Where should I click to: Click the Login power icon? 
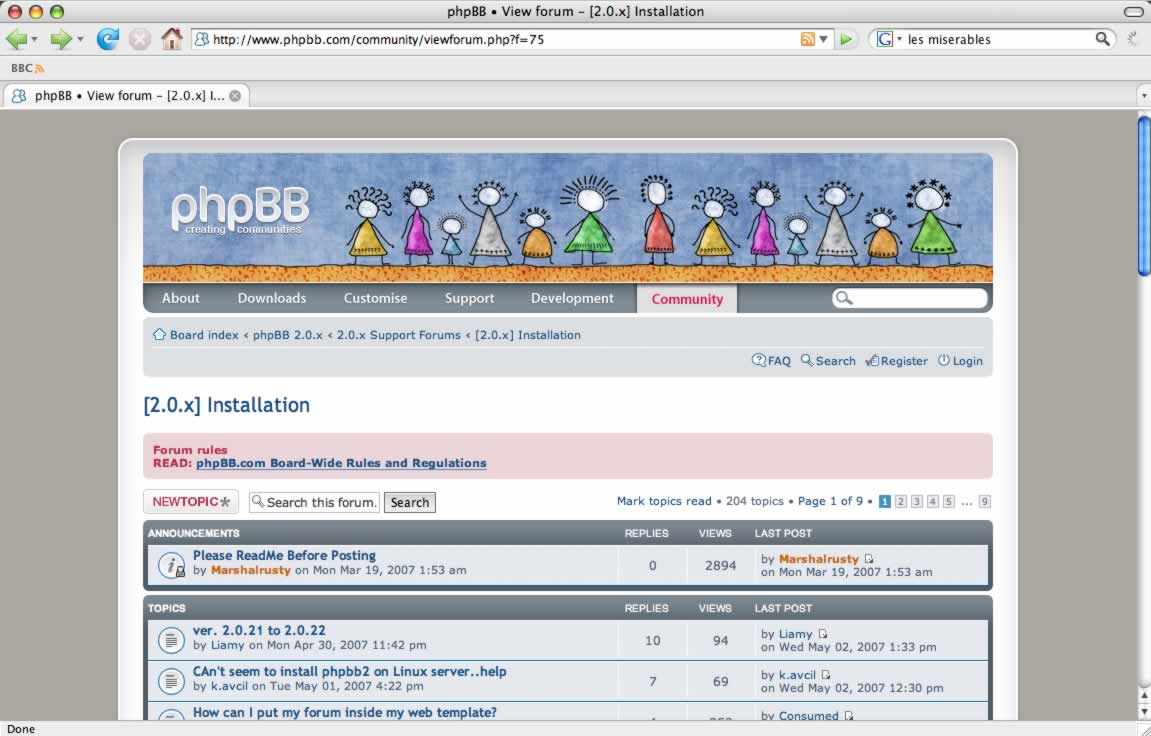click(x=944, y=360)
